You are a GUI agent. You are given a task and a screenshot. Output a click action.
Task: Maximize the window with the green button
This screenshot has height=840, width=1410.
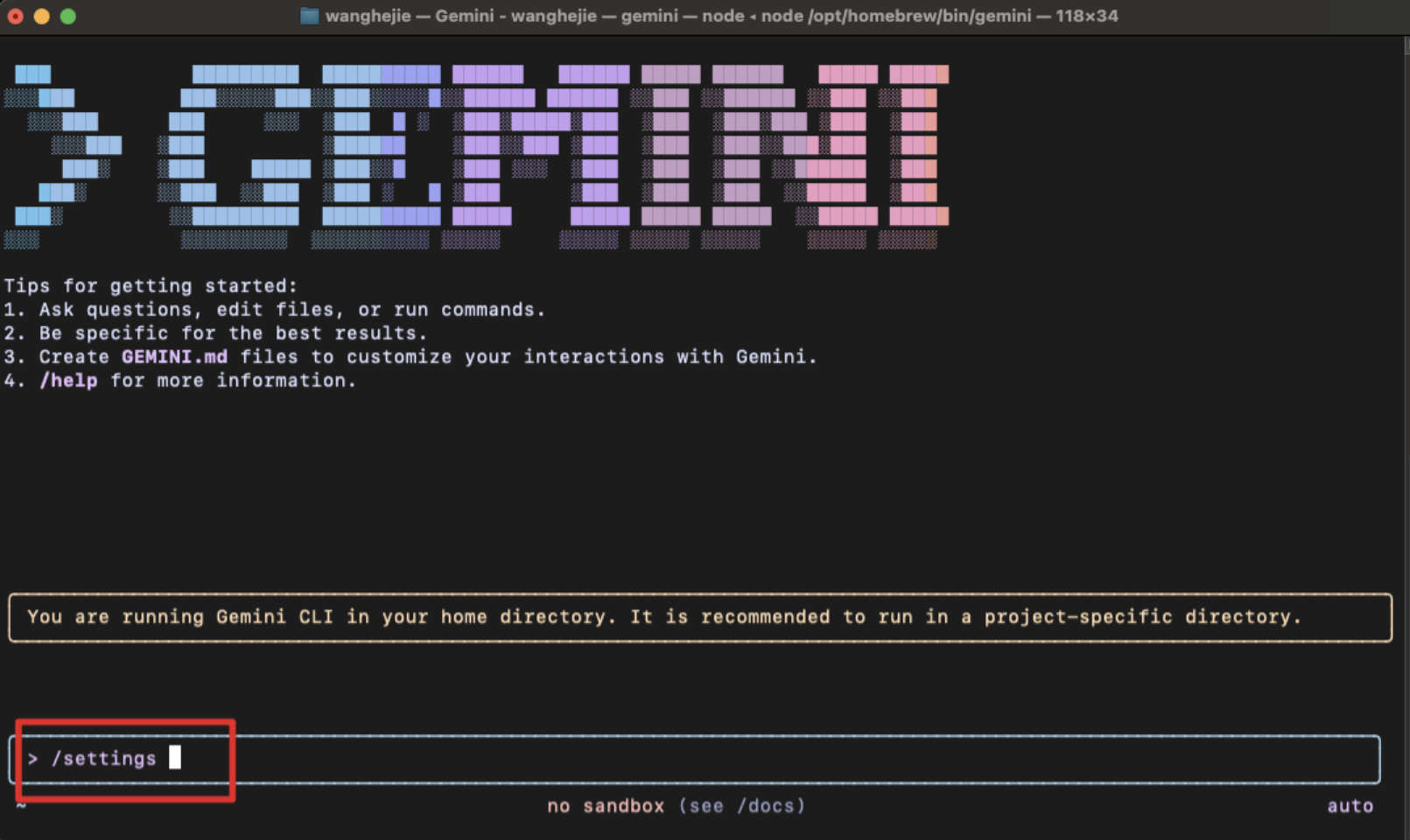coord(67,16)
